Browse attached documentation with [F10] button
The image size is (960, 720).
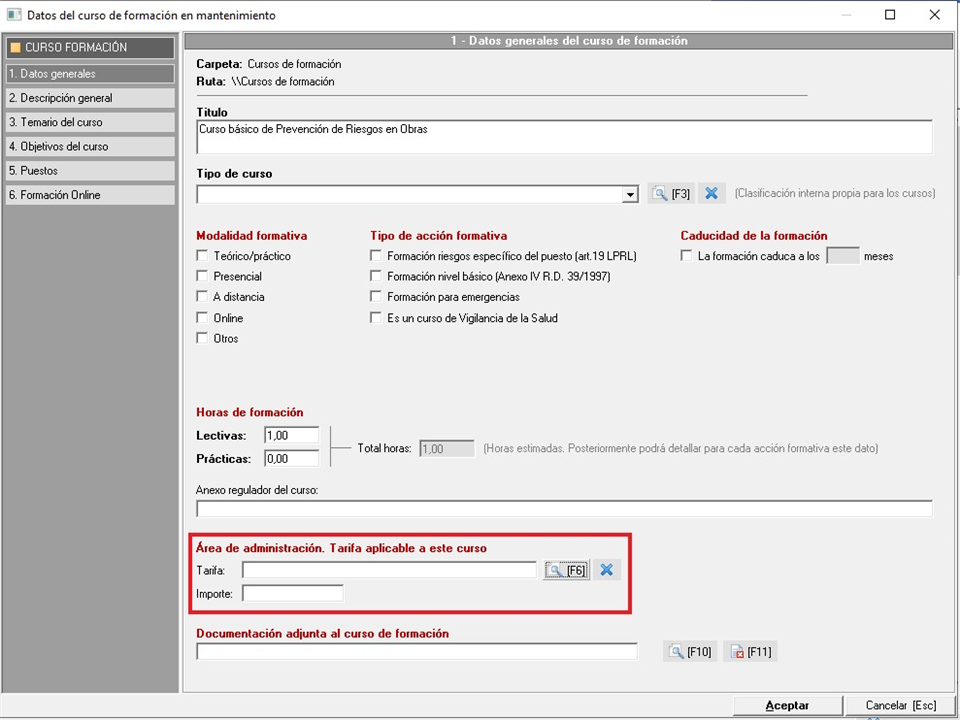689,652
